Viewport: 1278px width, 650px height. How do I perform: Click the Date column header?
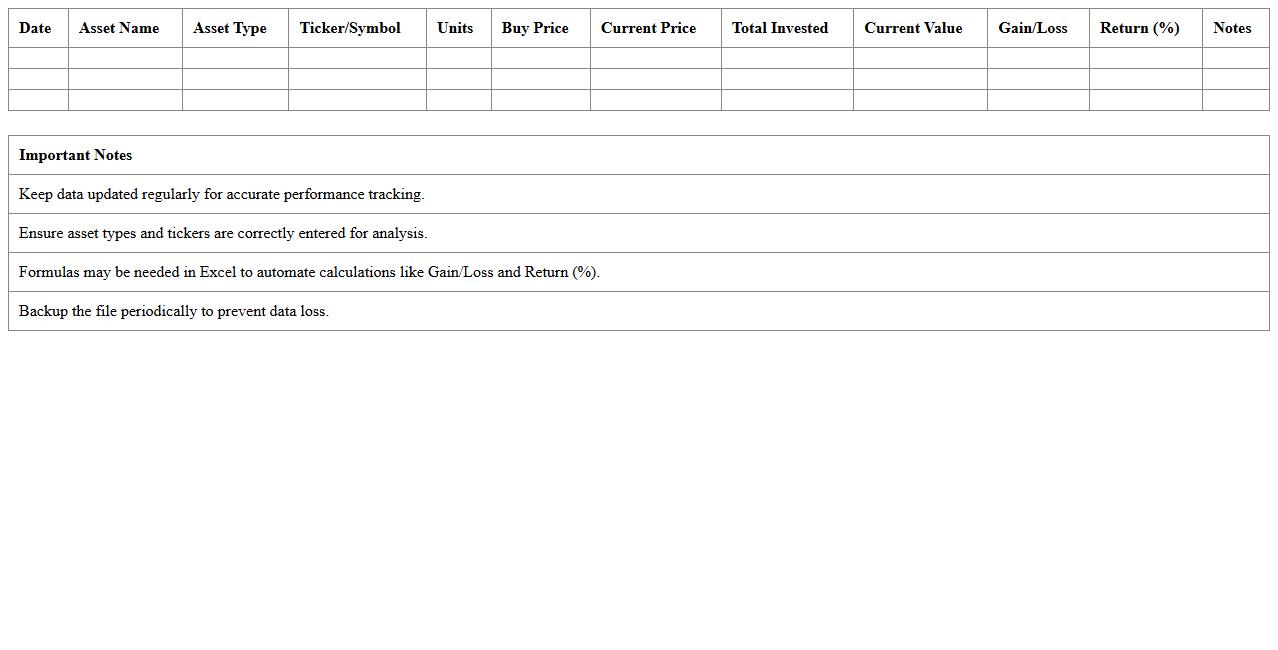click(x=35, y=28)
